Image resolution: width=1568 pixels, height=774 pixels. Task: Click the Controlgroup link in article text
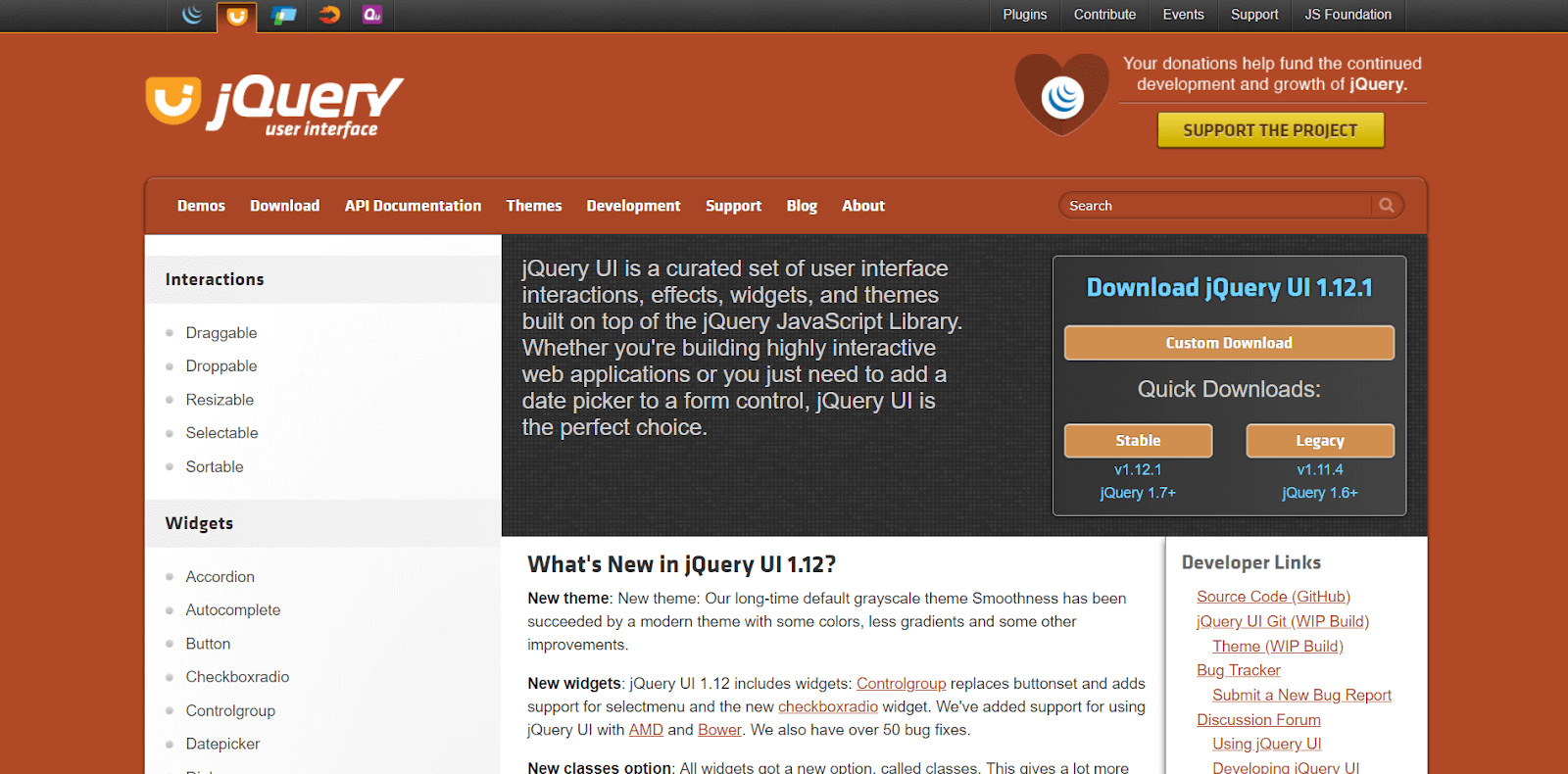(901, 684)
